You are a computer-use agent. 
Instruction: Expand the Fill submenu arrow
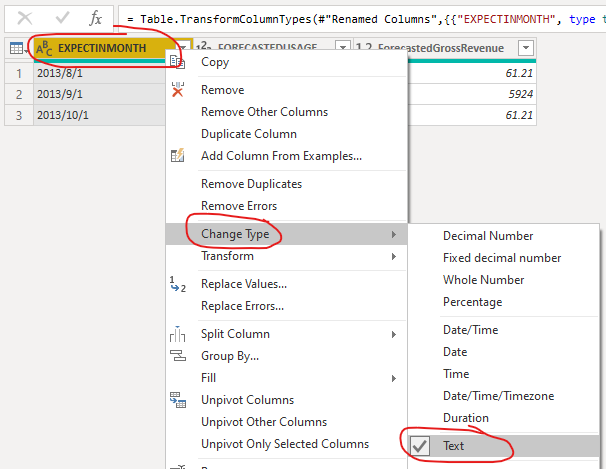point(393,378)
